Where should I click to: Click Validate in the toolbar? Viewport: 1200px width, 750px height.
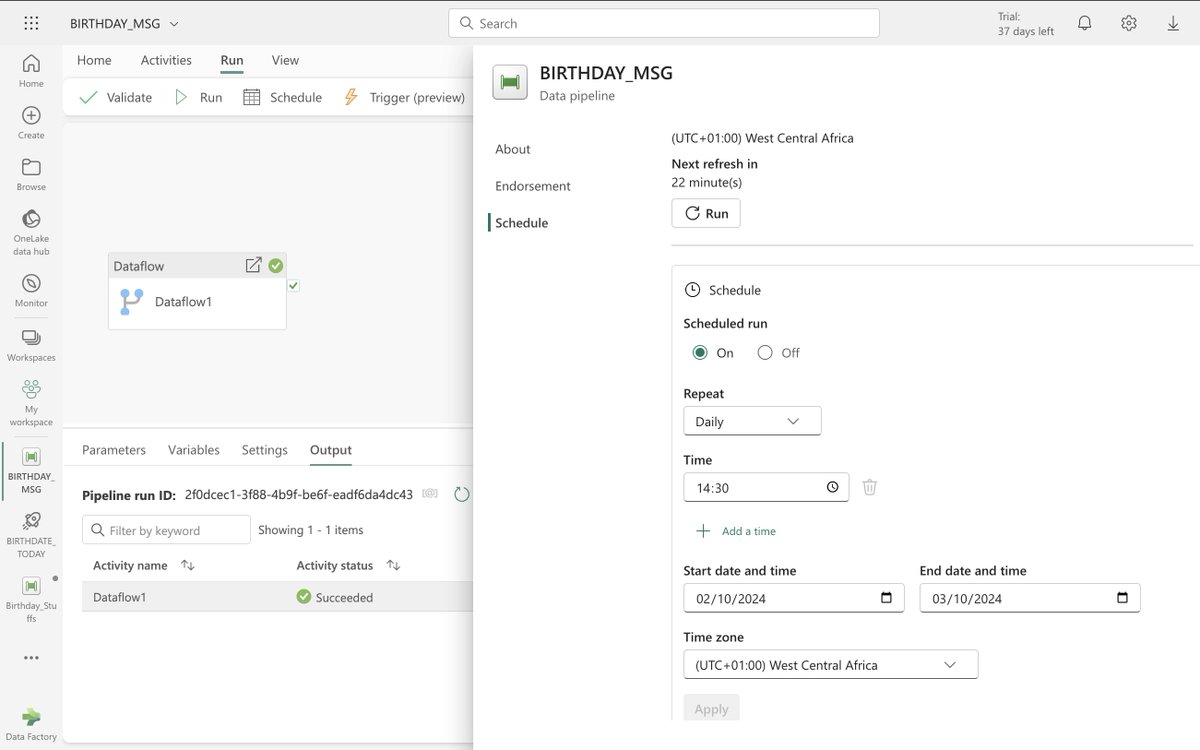tap(116, 97)
